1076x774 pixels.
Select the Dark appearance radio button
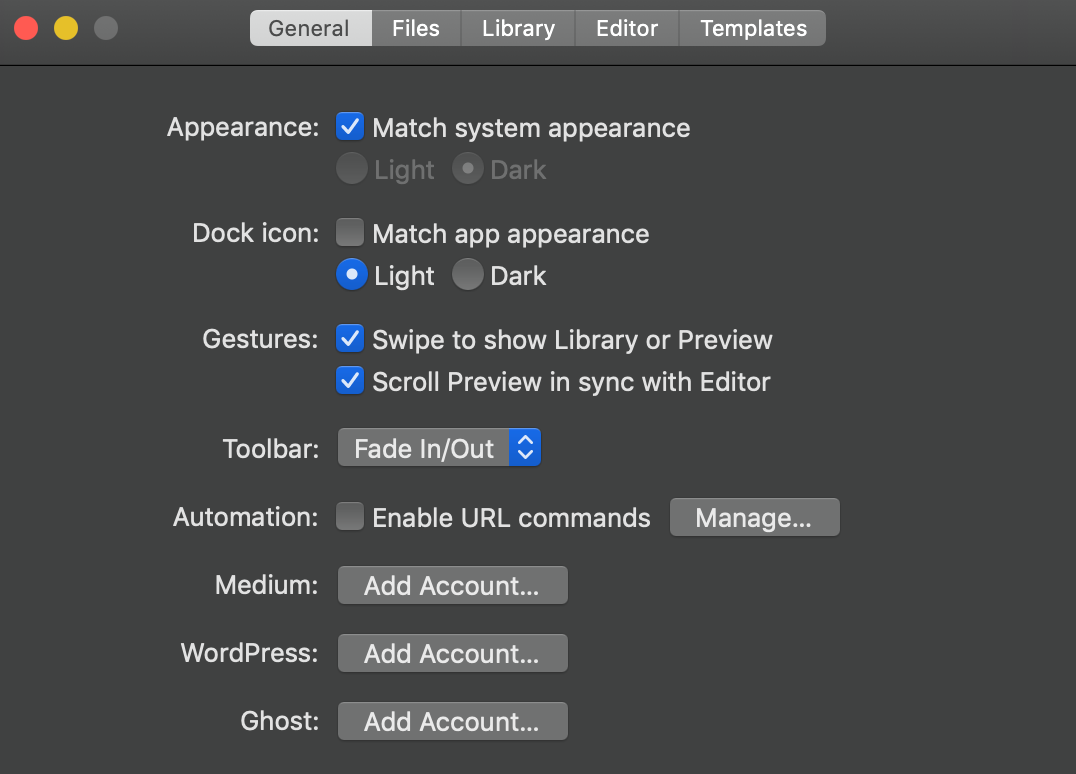(x=468, y=169)
